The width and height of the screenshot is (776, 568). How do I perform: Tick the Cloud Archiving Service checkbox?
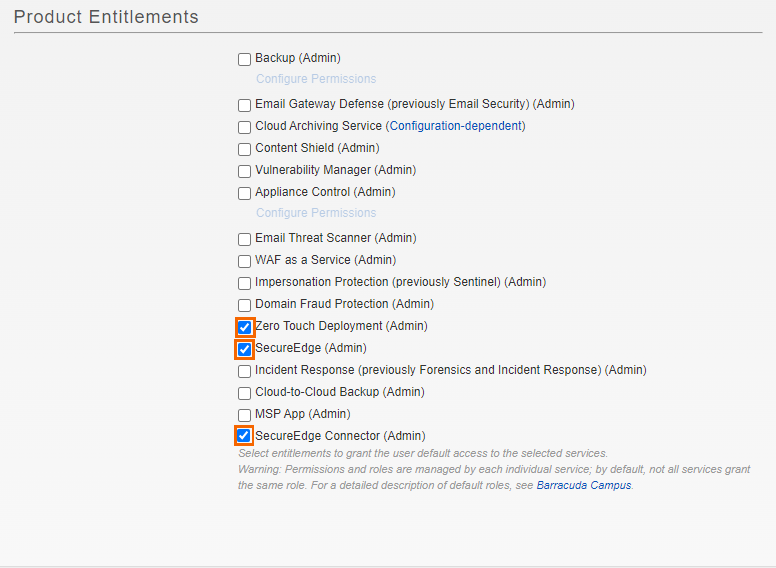(x=244, y=127)
